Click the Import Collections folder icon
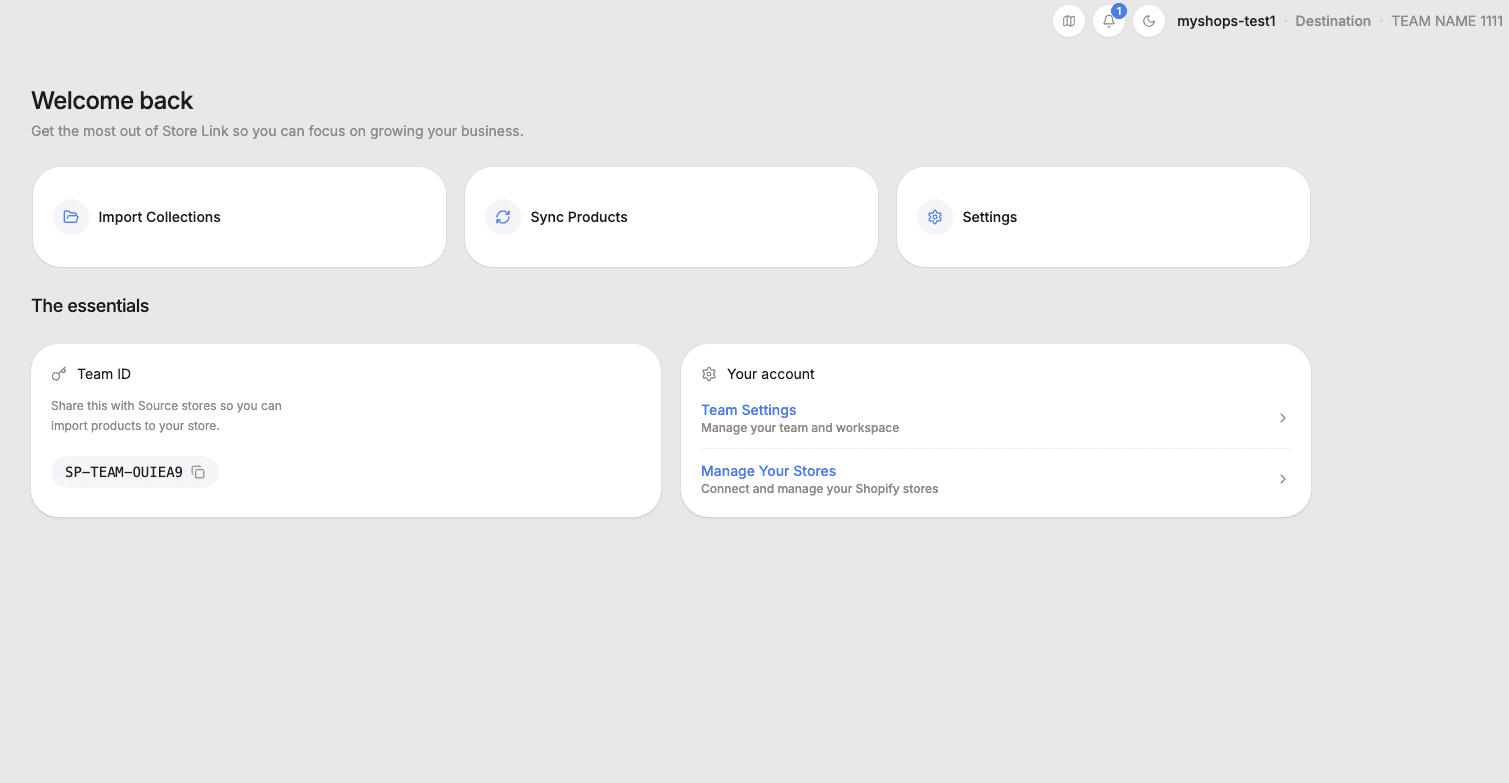 [x=71, y=217]
